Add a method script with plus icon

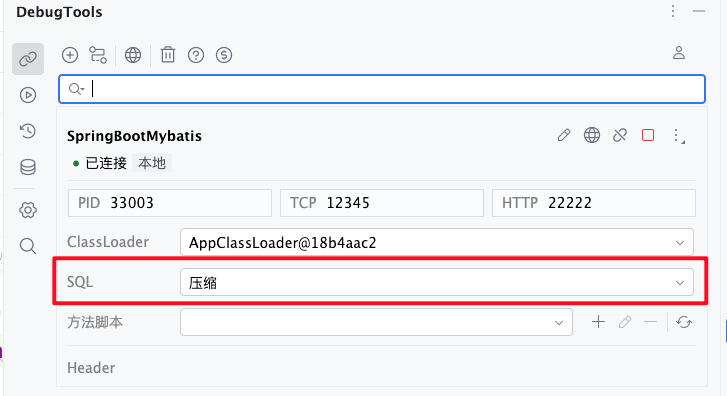(599, 322)
